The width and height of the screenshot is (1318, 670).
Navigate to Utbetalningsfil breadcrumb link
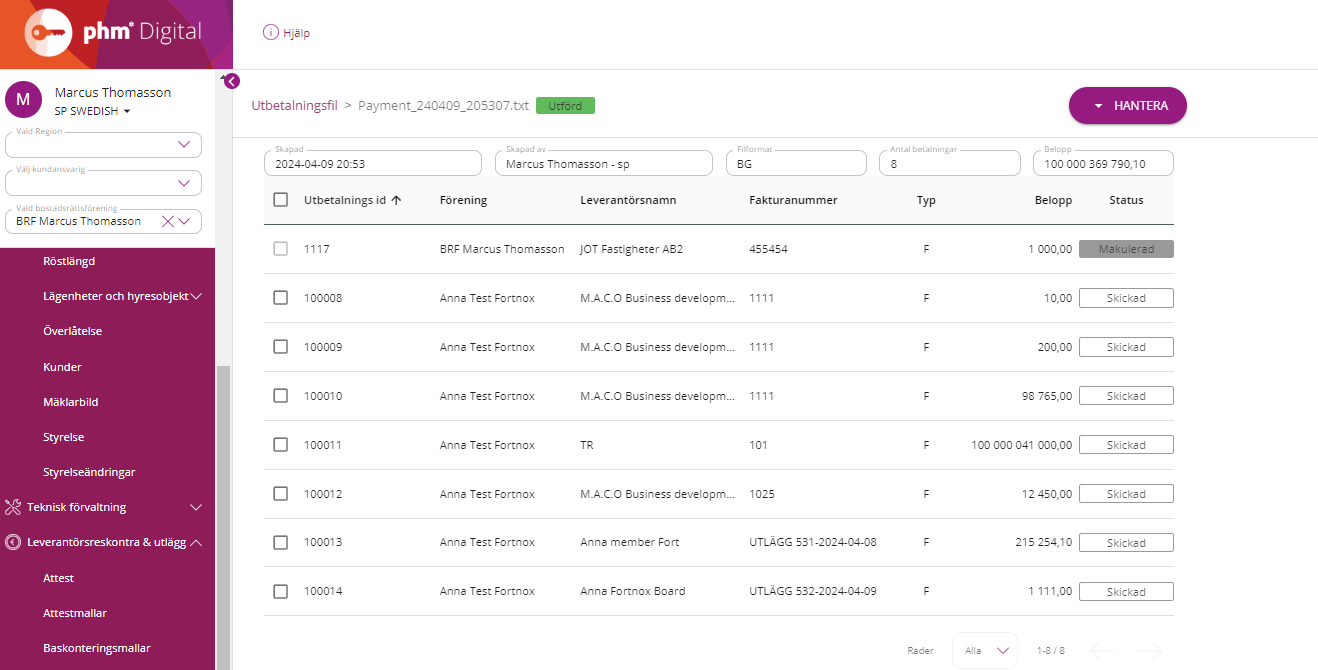point(295,105)
